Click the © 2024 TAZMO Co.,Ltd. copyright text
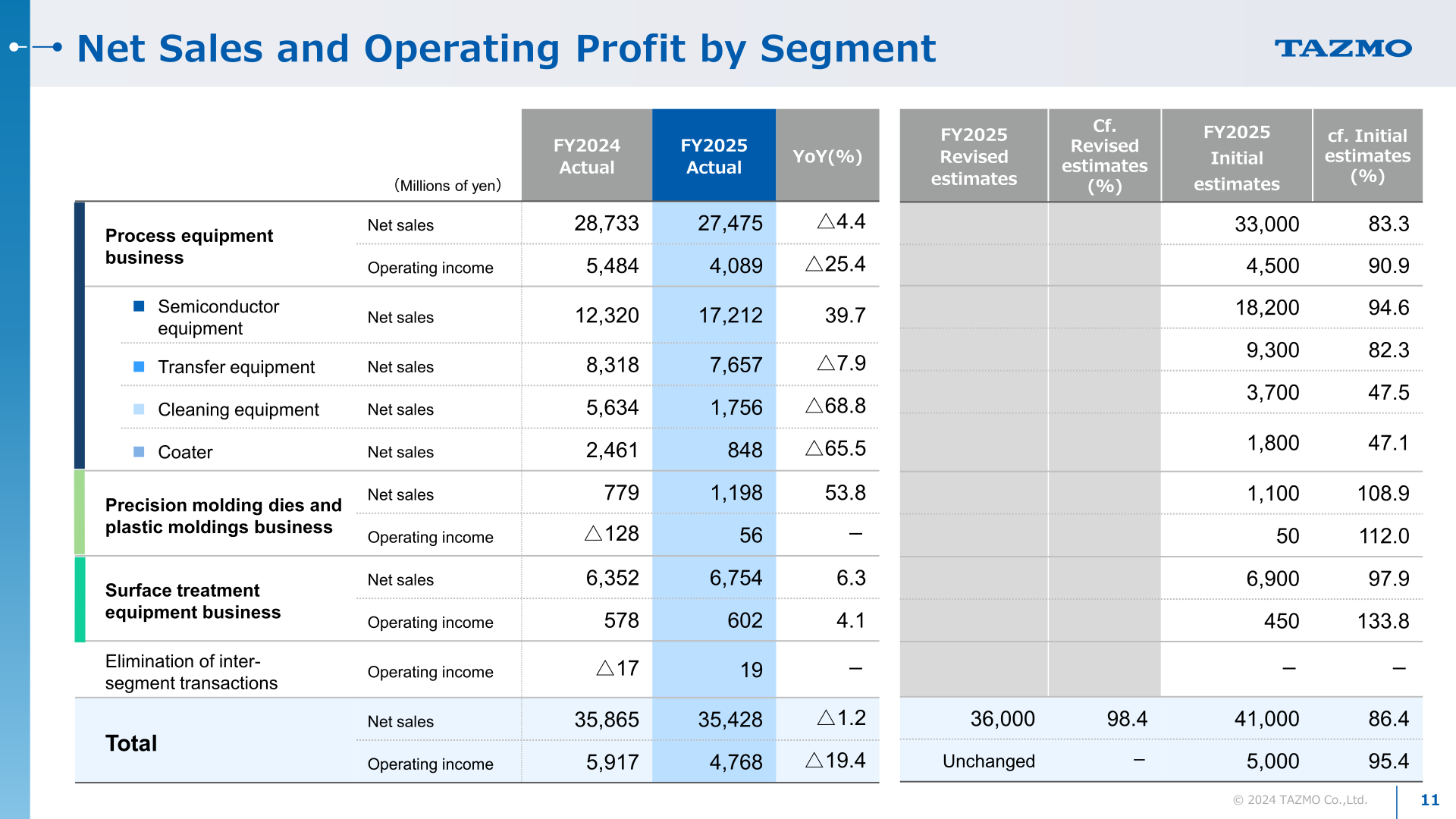This screenshot has width=1456, height=819. tap(1299, 800)
